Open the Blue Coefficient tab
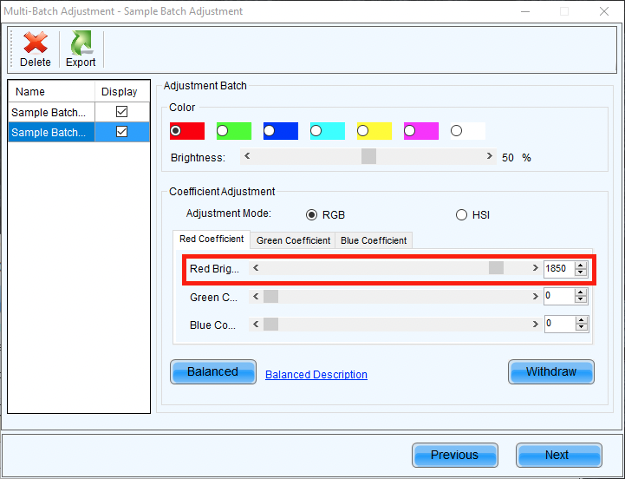This screenshot has width=625, height=479. tap(373, 240)
